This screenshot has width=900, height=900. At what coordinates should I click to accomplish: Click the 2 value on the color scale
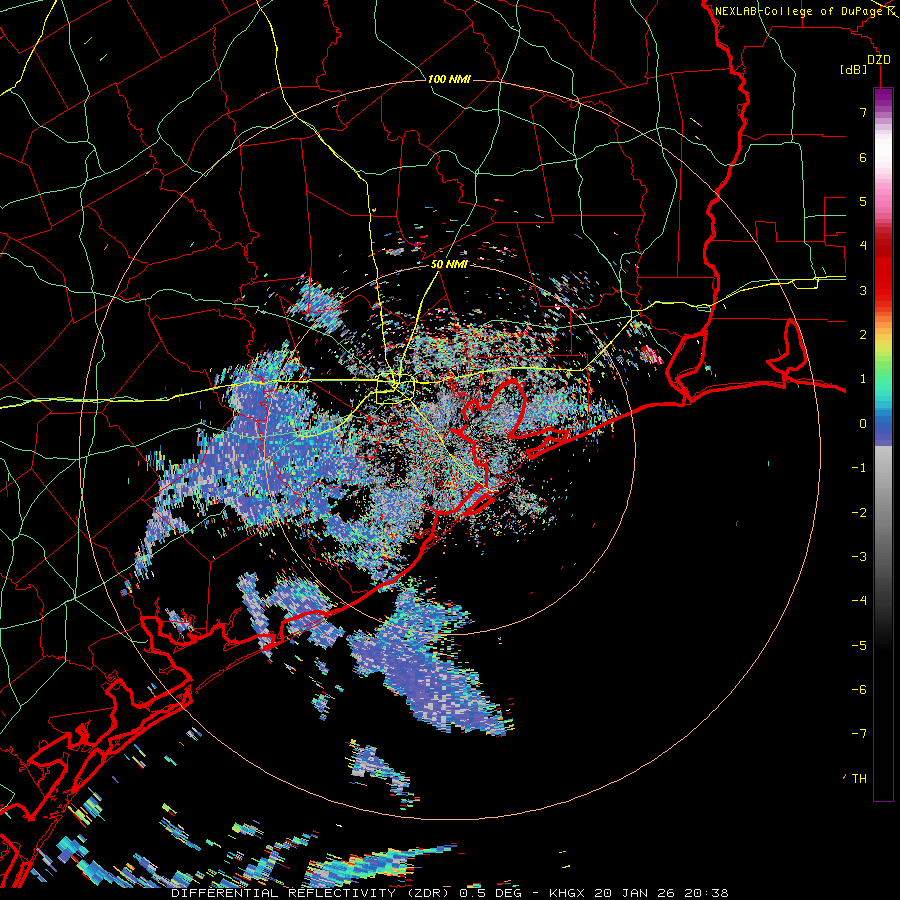[863, 335]
